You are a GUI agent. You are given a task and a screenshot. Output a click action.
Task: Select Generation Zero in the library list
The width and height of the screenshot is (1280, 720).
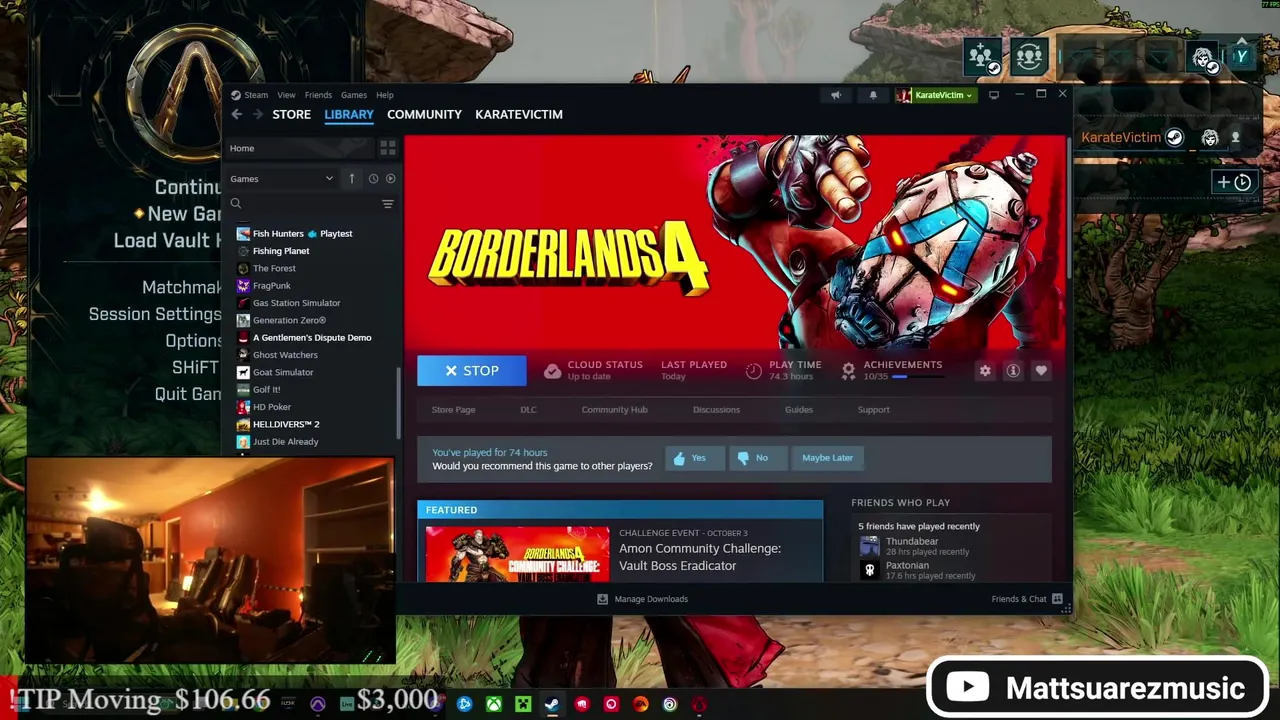289,320
